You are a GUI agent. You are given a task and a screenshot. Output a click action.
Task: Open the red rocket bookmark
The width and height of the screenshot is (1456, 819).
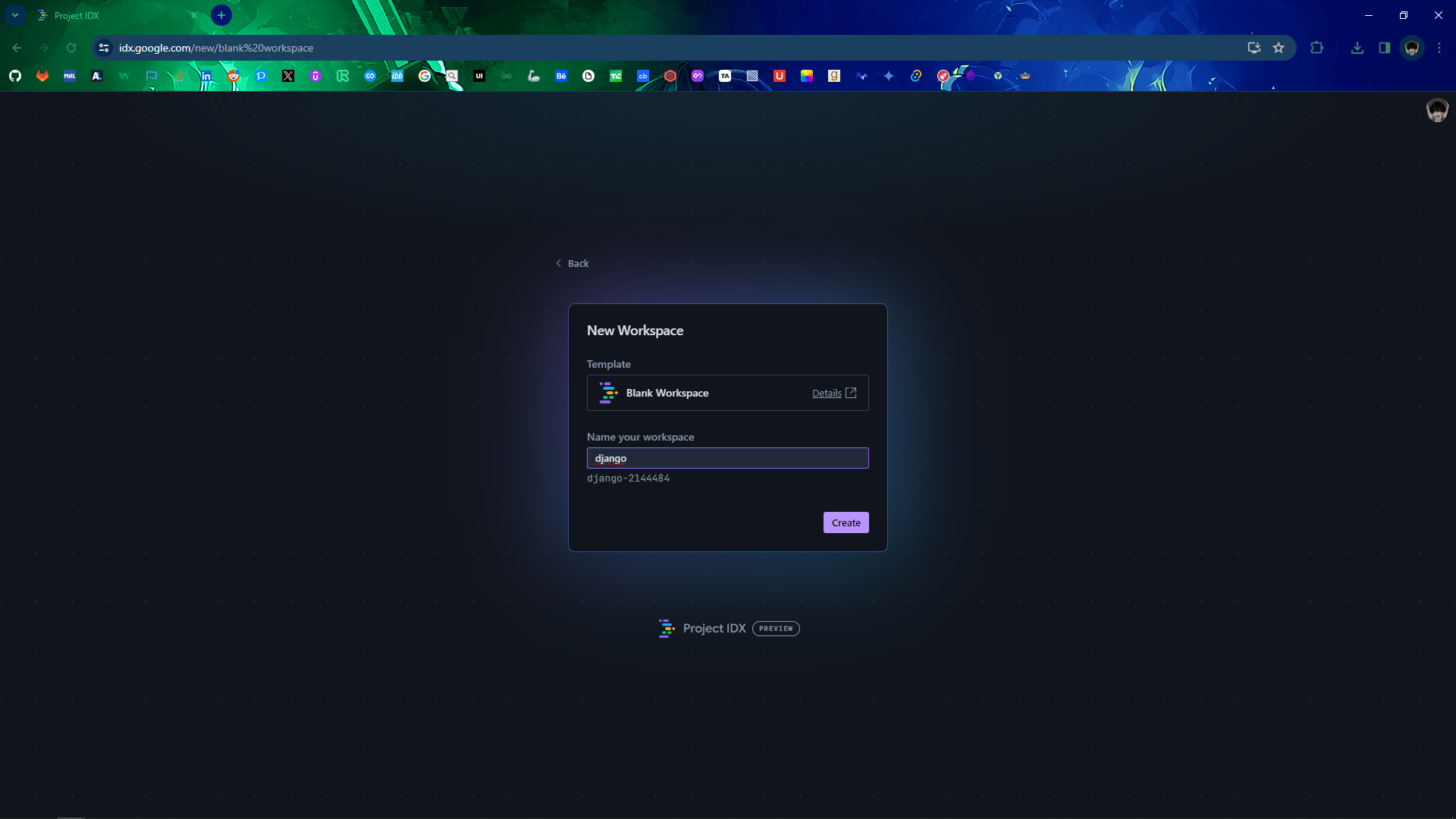tap(943, 76)
